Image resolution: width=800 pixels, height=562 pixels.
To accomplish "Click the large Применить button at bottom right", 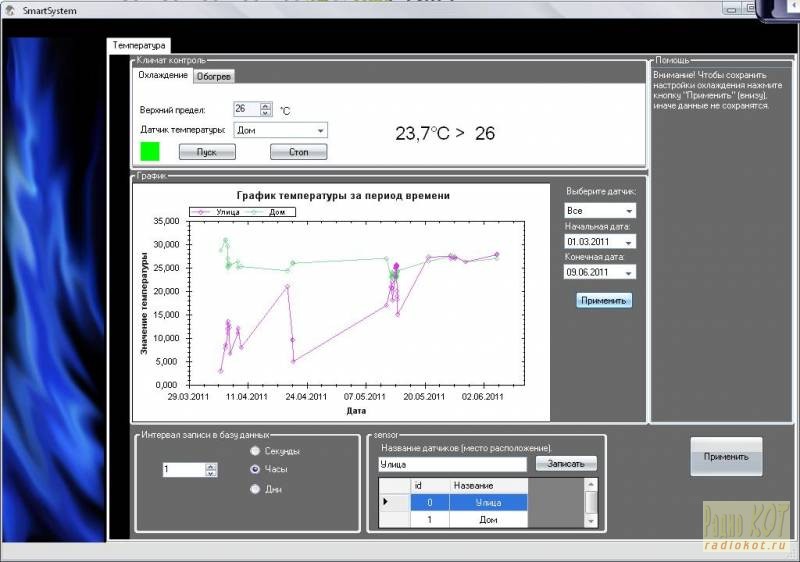I will click(x=727, y=457).
